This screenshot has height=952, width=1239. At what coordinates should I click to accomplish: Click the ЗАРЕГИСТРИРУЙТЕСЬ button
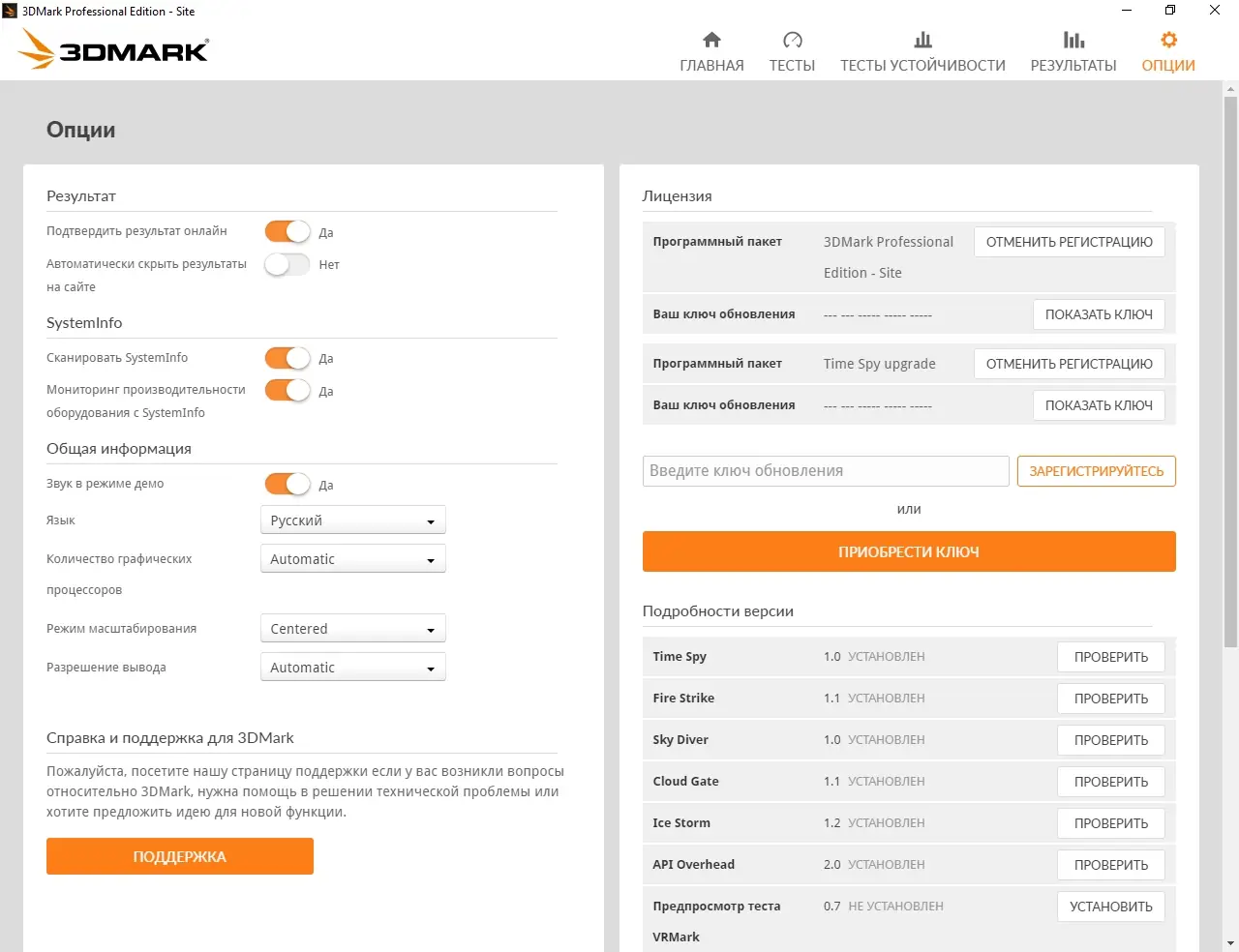[1097, 471]
